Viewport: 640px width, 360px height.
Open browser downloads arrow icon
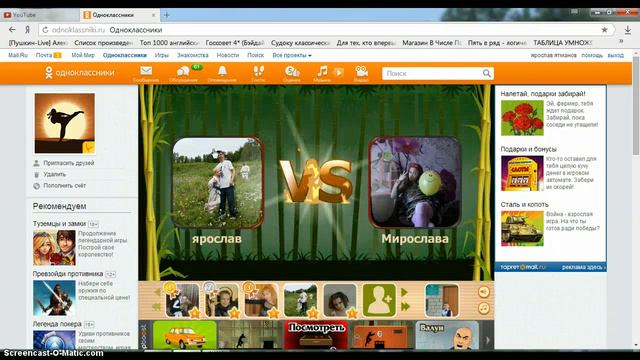(x=628, y=30)
